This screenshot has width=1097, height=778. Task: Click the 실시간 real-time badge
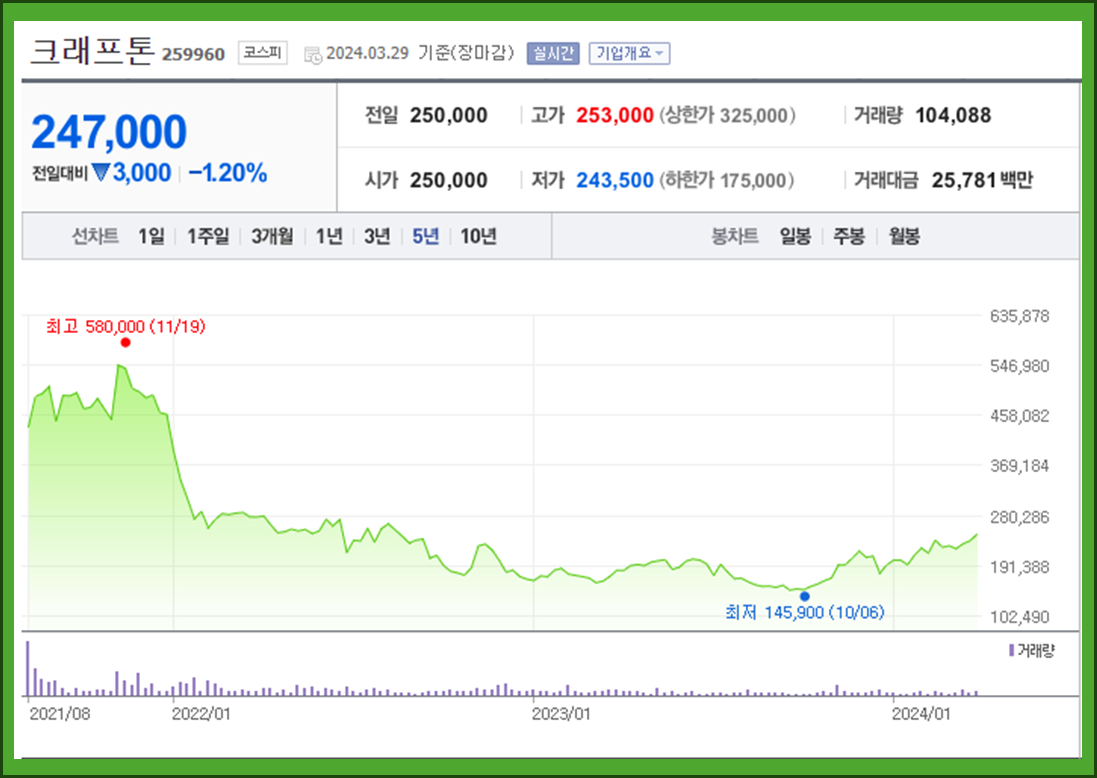point(553,53)
